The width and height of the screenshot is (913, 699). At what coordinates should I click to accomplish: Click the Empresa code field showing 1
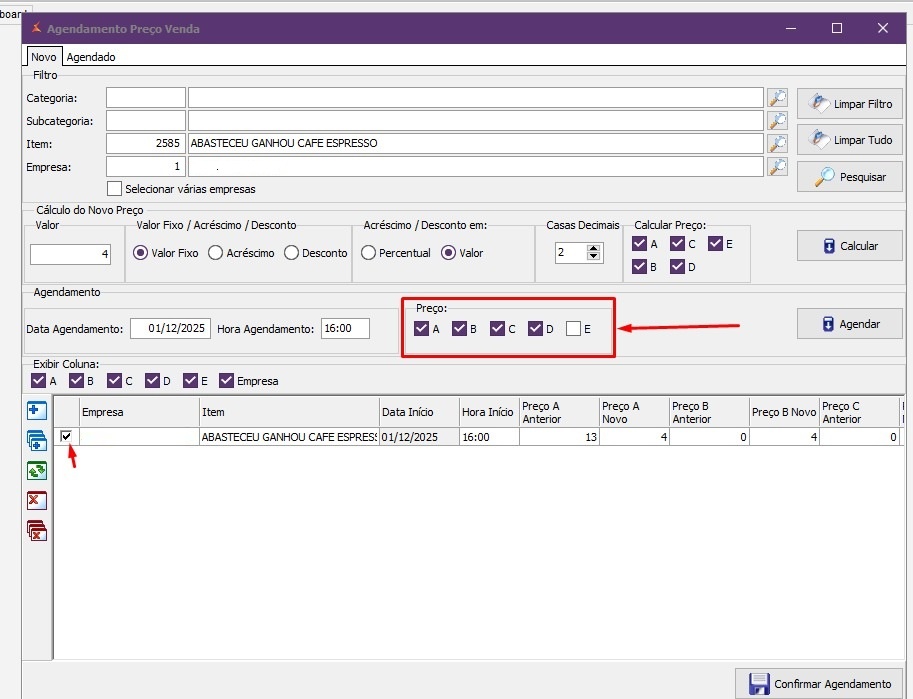(x=146, y=167)
